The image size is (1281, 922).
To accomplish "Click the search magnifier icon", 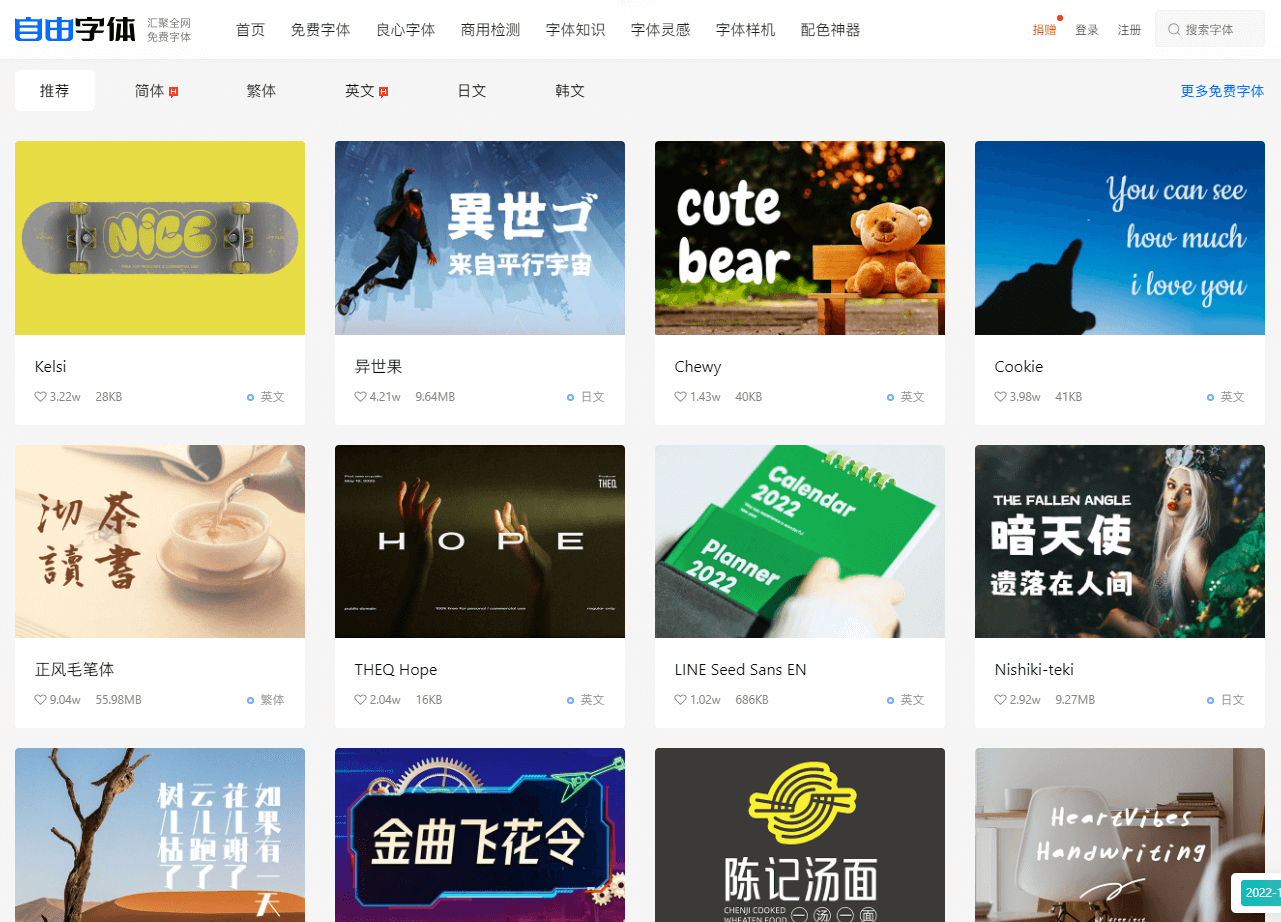I will [1174, 30].
